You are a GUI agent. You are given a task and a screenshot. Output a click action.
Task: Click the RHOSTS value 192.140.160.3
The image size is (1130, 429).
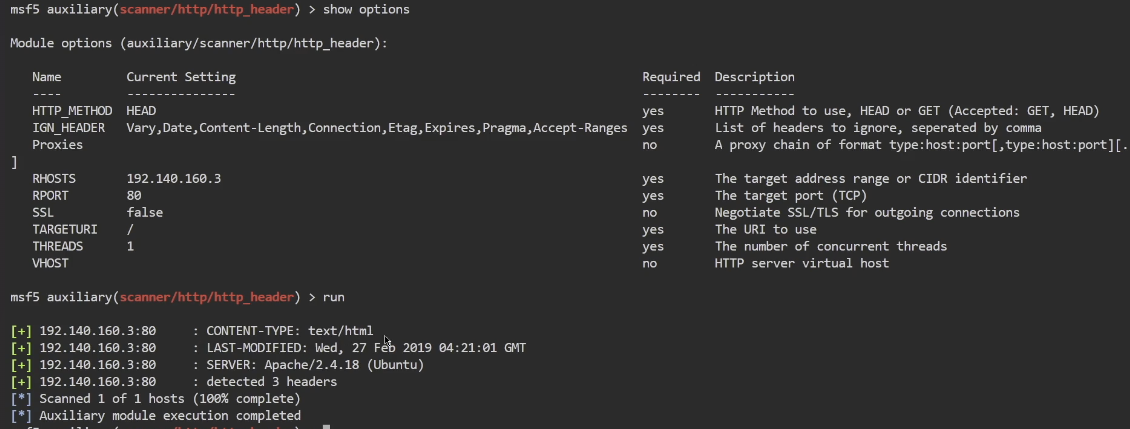[x=173, y=179]
